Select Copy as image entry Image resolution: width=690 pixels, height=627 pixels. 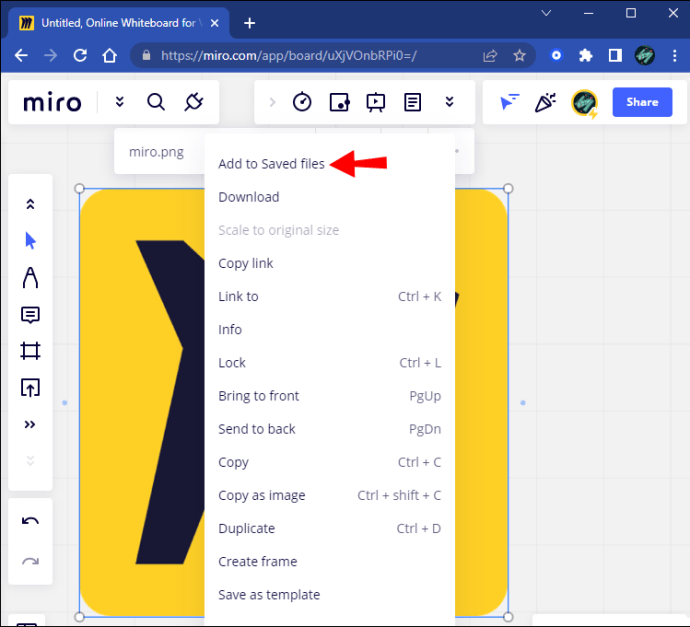click(x=330, y=495)
